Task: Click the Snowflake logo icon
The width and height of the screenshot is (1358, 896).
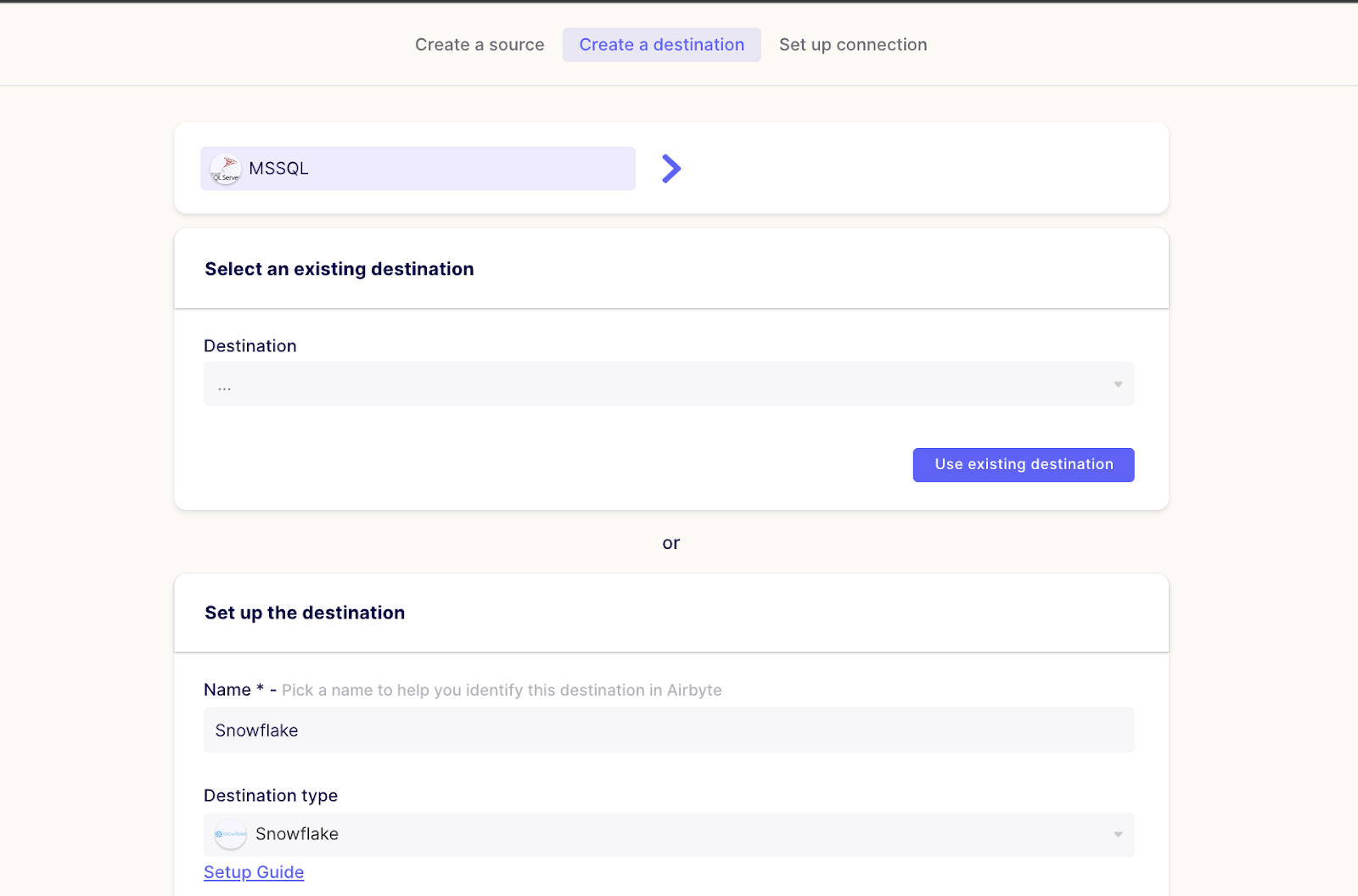Action: click(230, 835)
